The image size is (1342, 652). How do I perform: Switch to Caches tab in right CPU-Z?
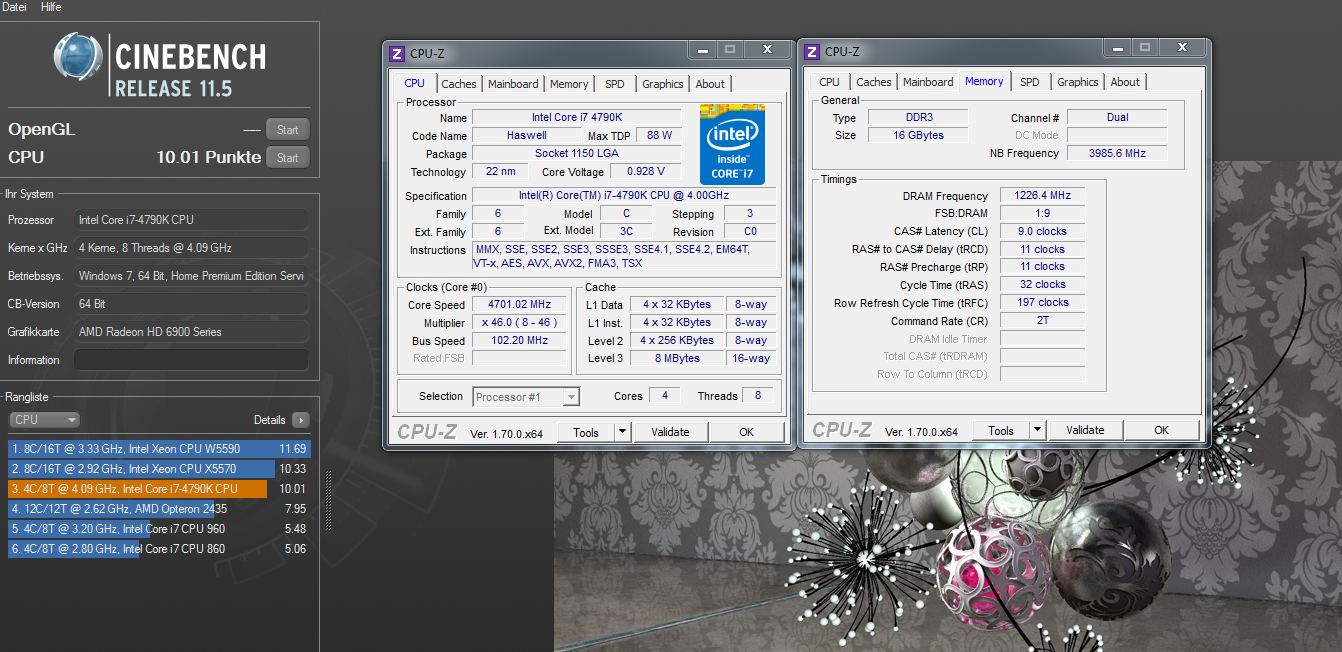(x=874, y=82)
